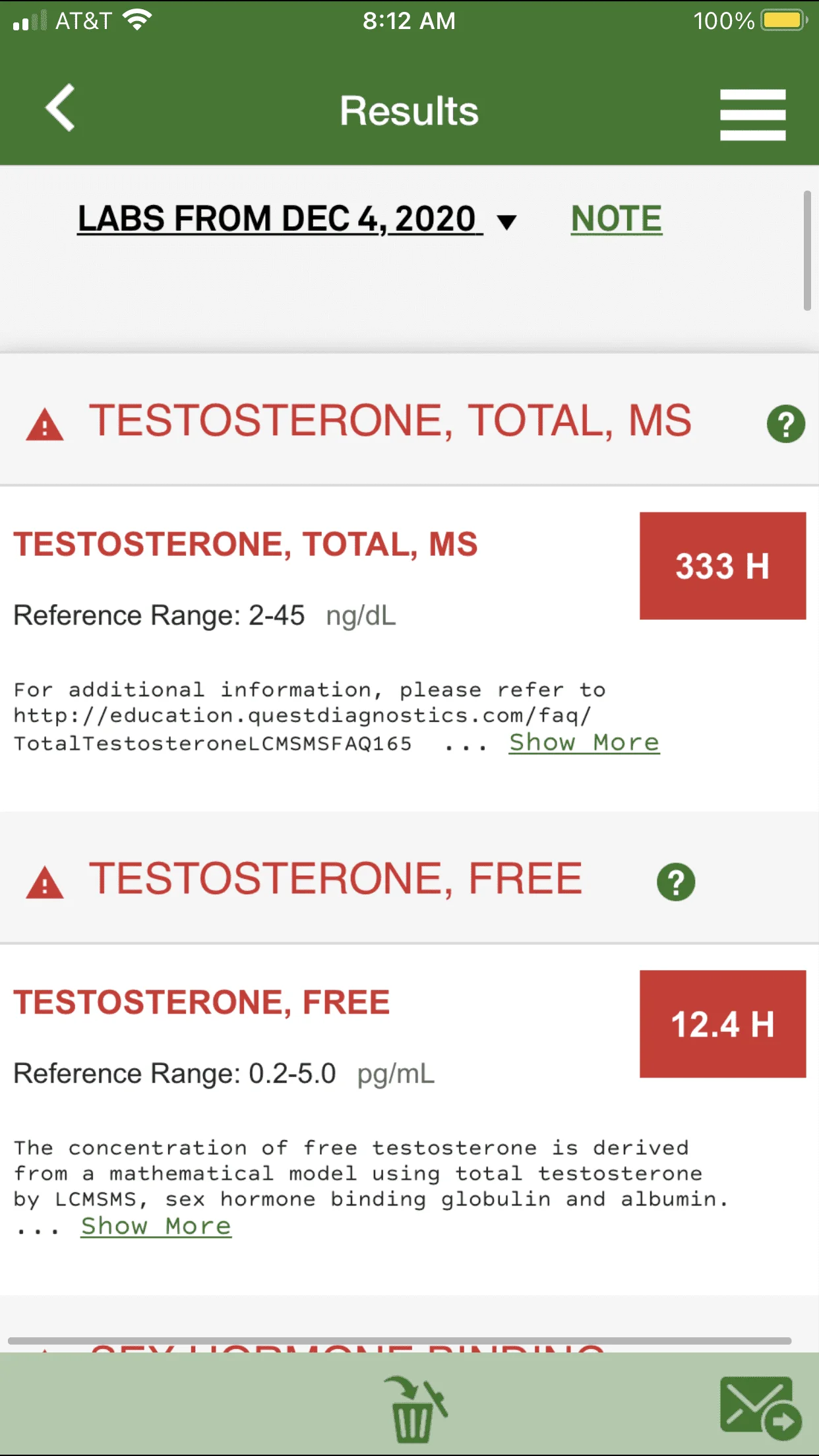Click the horizontal scrollbar near the bottom
The width and height of the screenshot is (819, 1456).
[x=400, y=1341]
